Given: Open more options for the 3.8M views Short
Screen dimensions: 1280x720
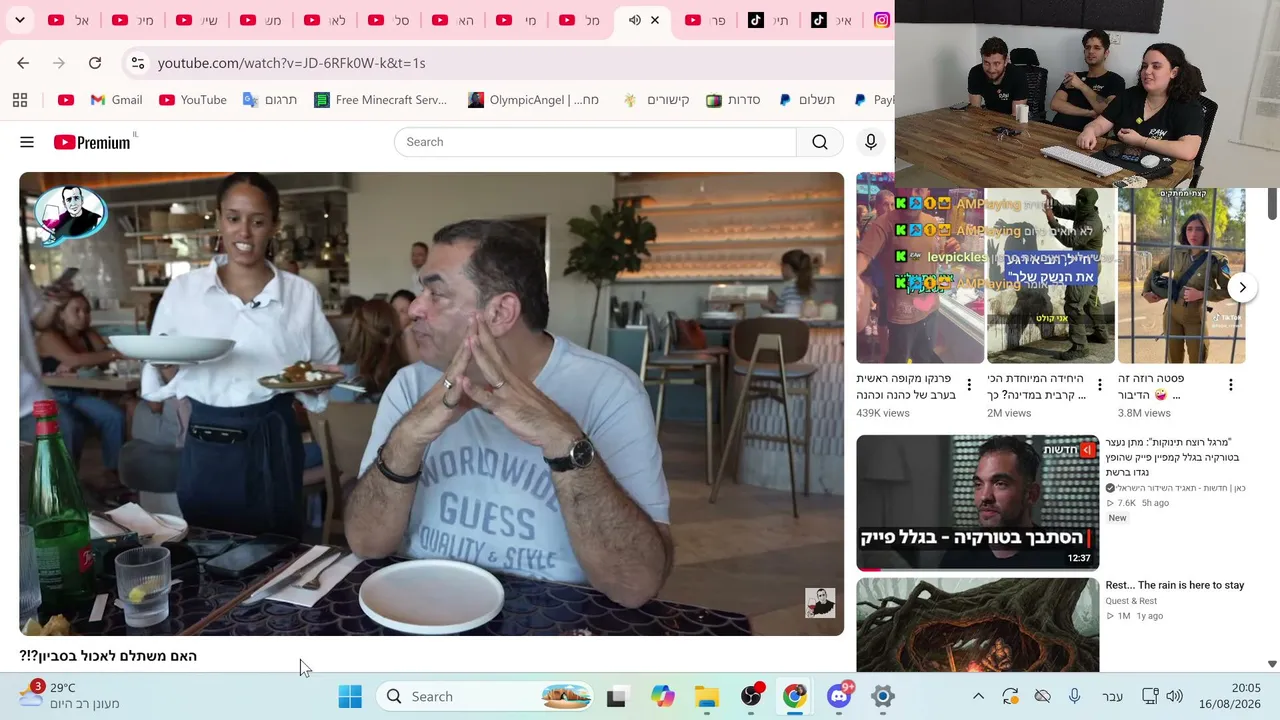Looking at the screenshot, I should [1231, 385].
